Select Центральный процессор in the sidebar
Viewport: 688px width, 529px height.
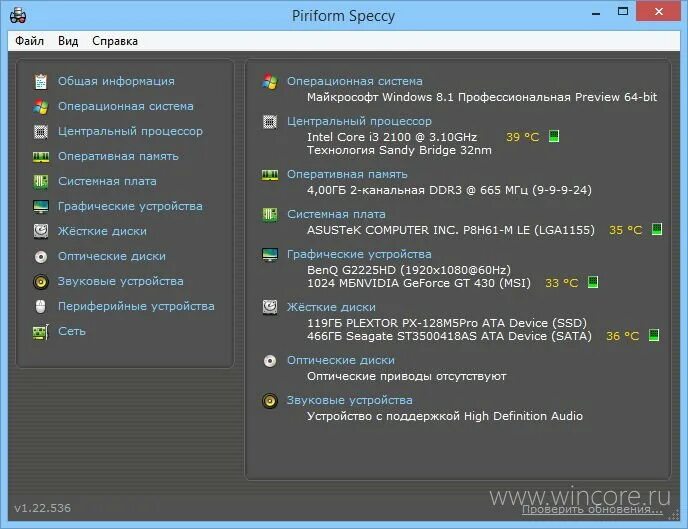click(x=130, y=131)
